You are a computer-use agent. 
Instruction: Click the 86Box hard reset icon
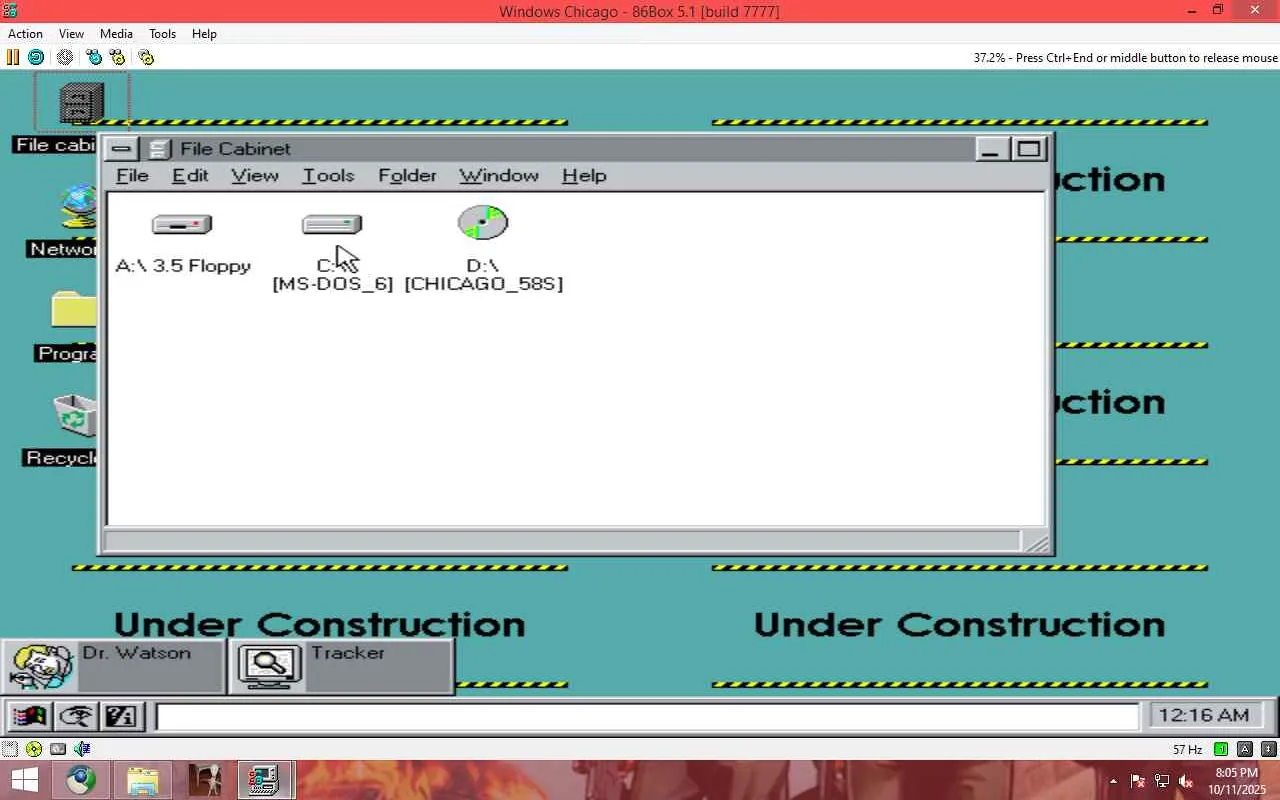36,57
